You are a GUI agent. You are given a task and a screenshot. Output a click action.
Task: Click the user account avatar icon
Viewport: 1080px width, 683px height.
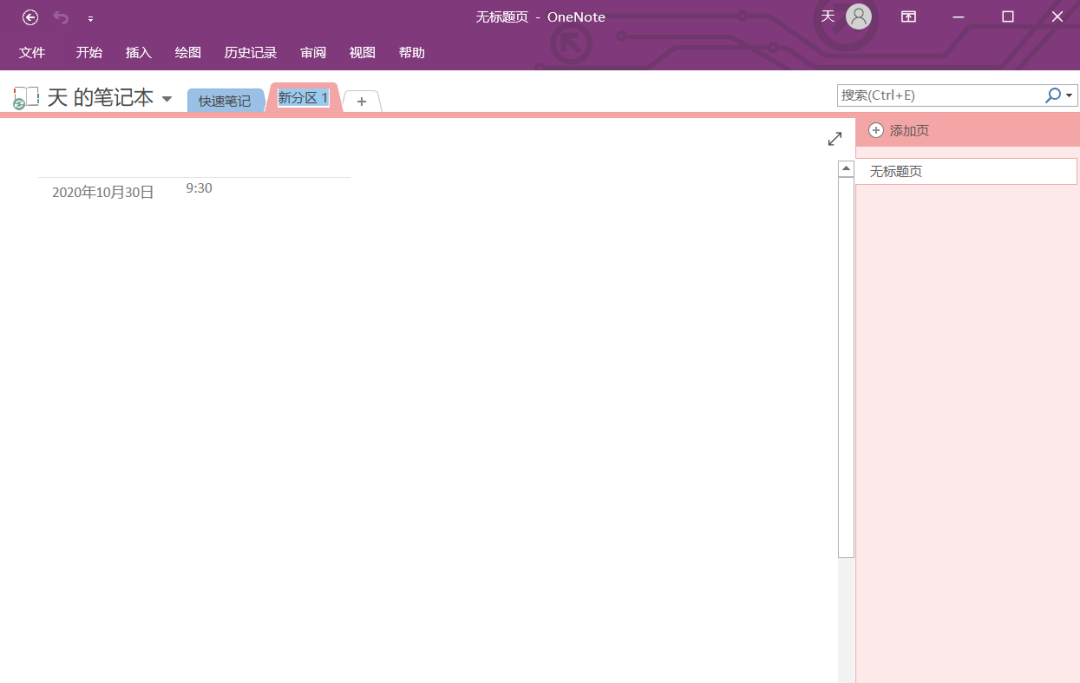pos(858,17)
